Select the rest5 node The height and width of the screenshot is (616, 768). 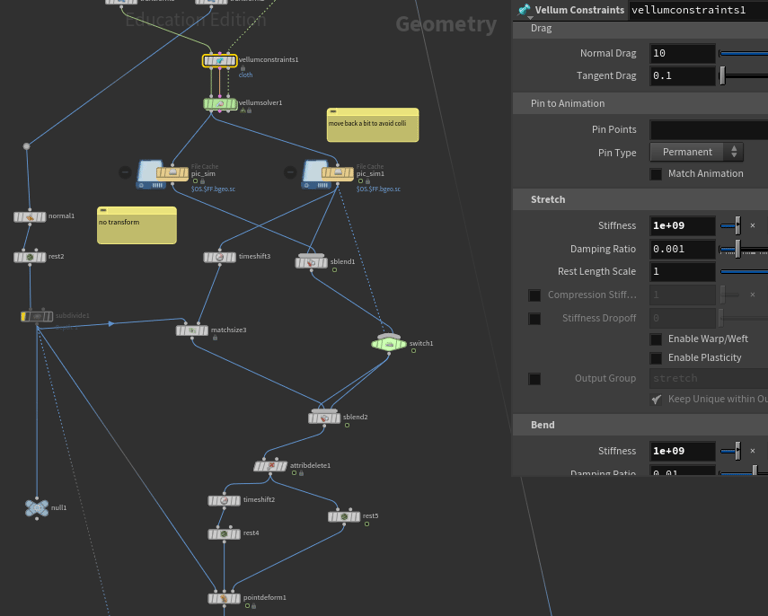[344, 516]
